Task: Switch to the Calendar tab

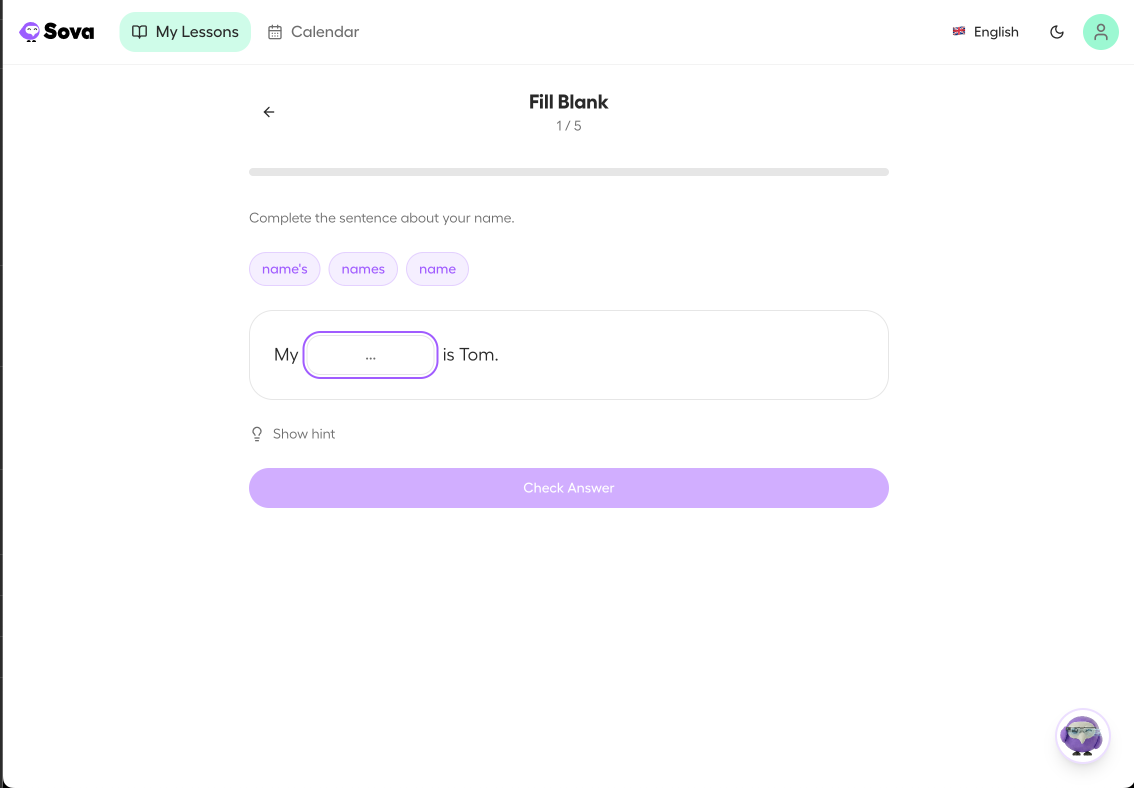Action: point(312,31)
